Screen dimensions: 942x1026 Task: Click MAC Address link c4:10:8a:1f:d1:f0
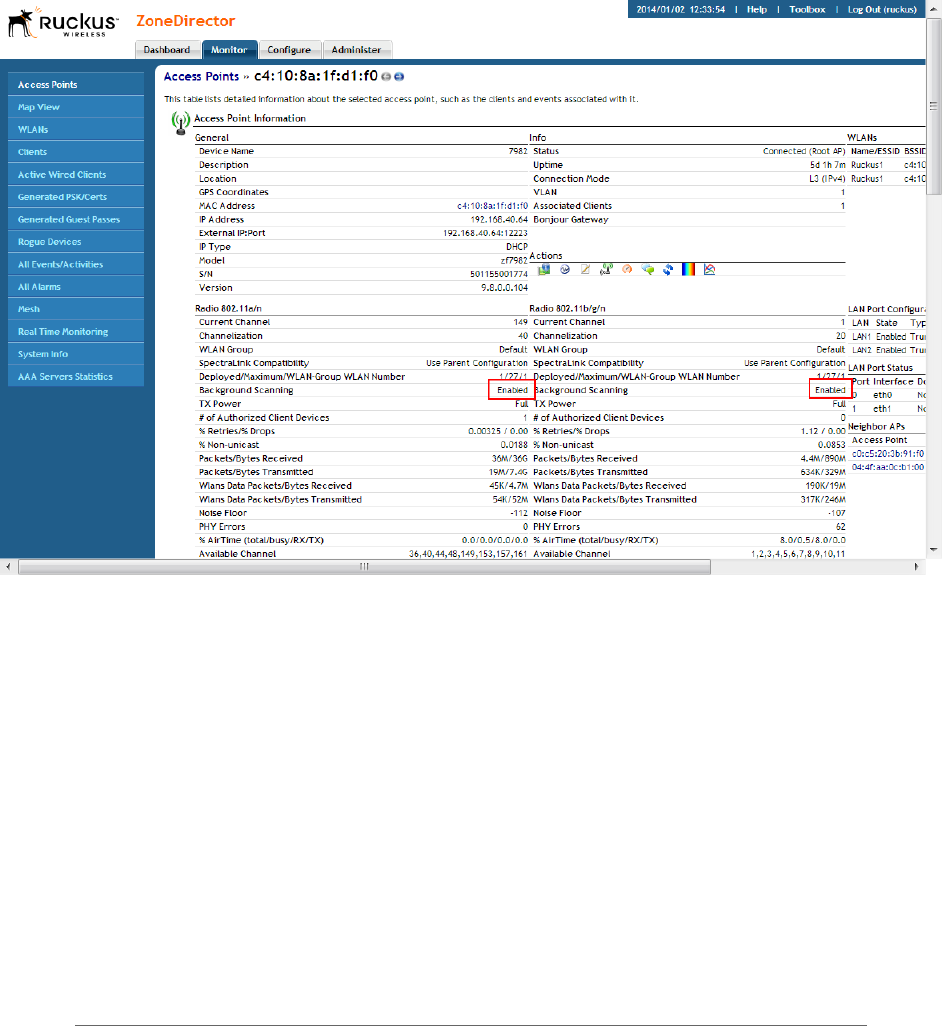click(x=492, y=206)
